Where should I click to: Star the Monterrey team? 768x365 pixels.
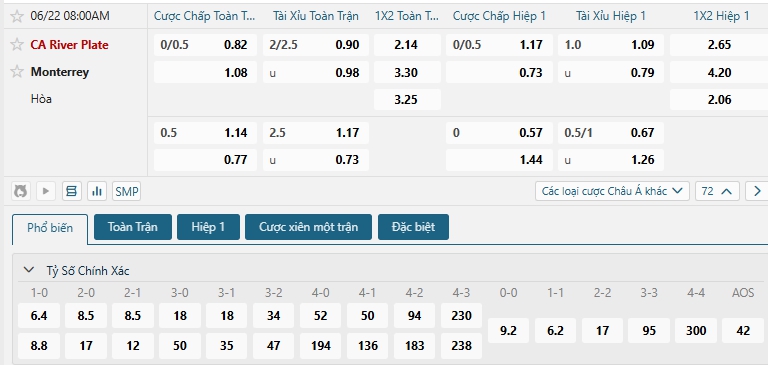(x=17, y=72)
